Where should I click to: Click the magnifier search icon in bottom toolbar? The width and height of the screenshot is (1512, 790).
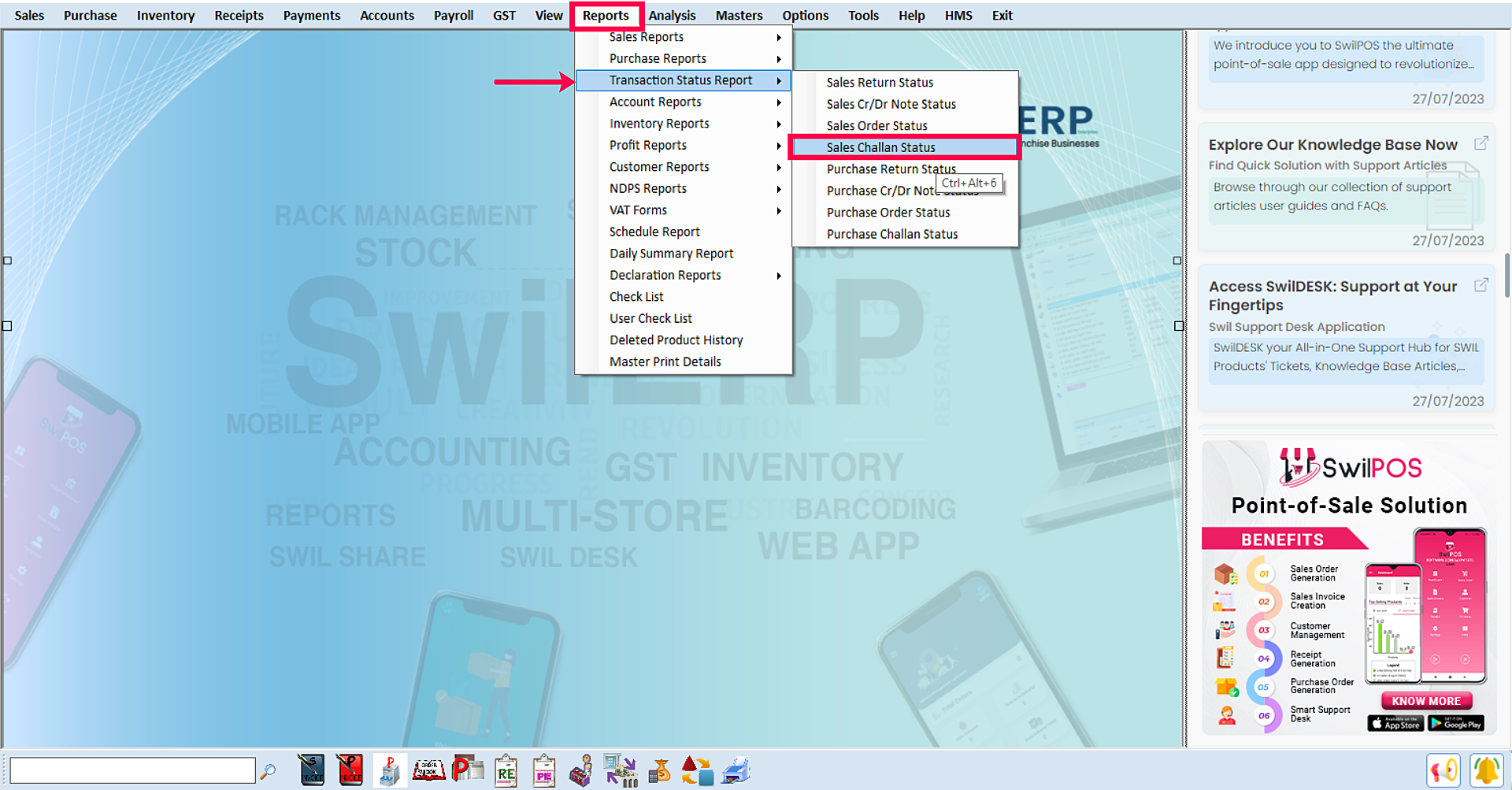click(x=268, y=771)
